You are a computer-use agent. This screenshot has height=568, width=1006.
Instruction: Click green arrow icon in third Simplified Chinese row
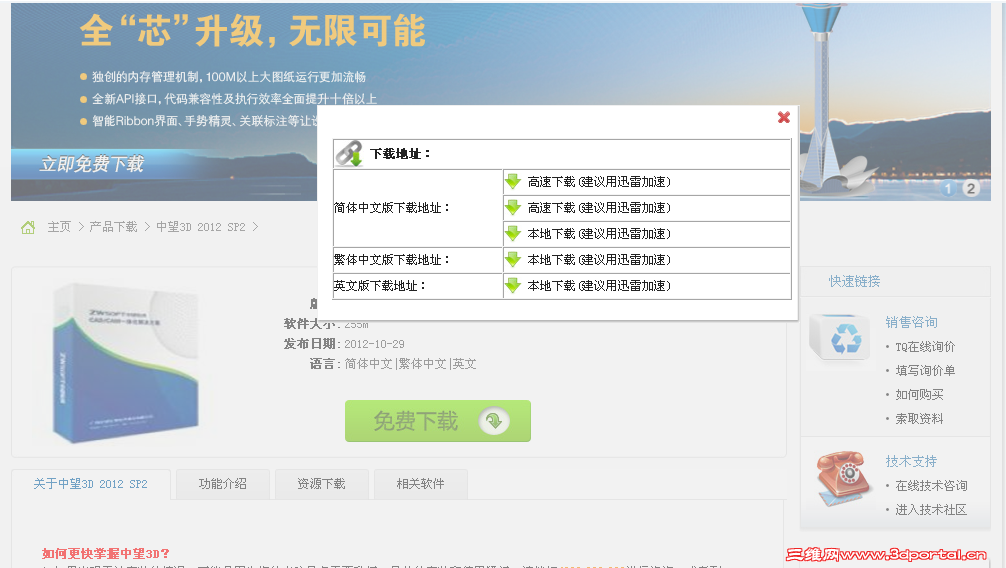[513, 234]
